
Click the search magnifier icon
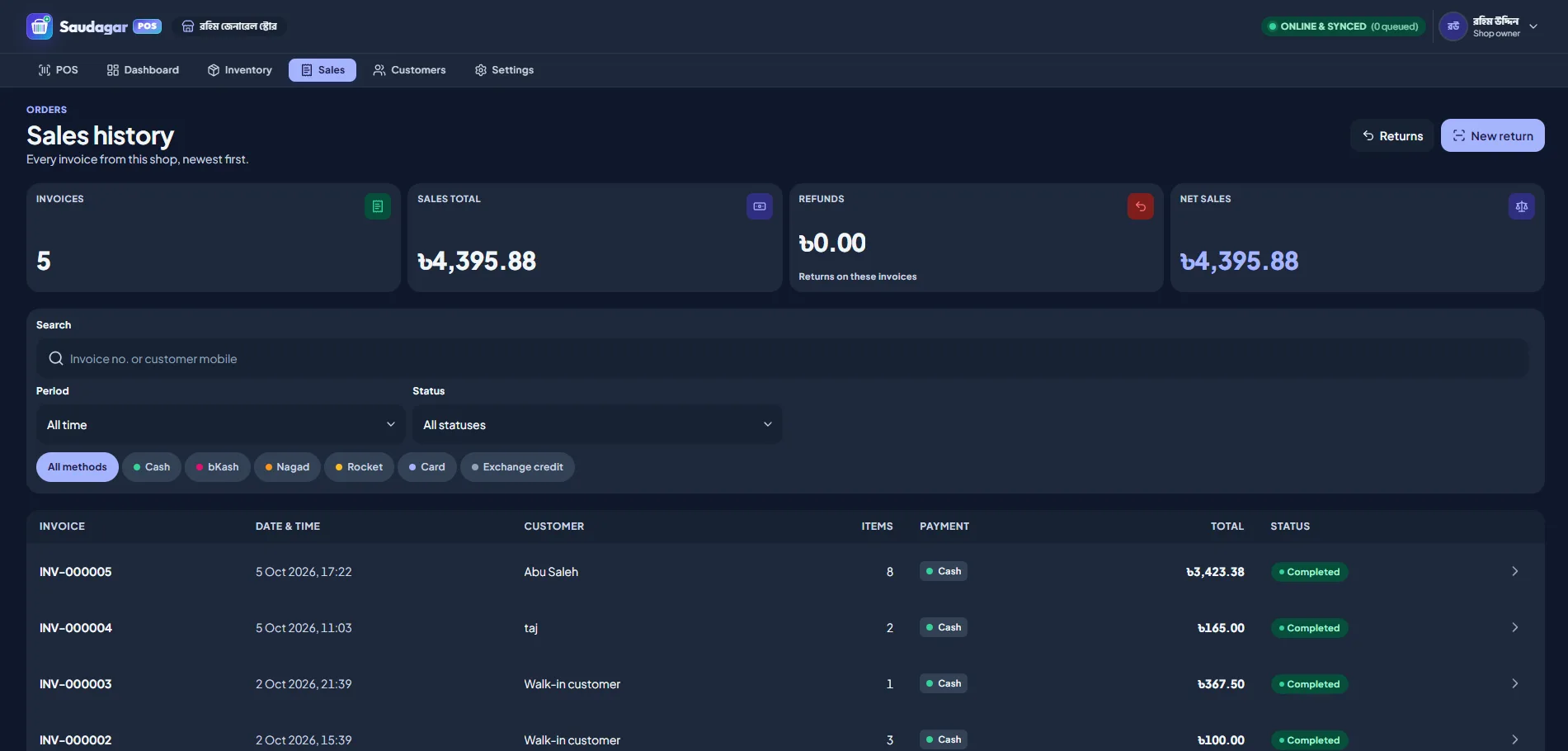tap(56, 358)
